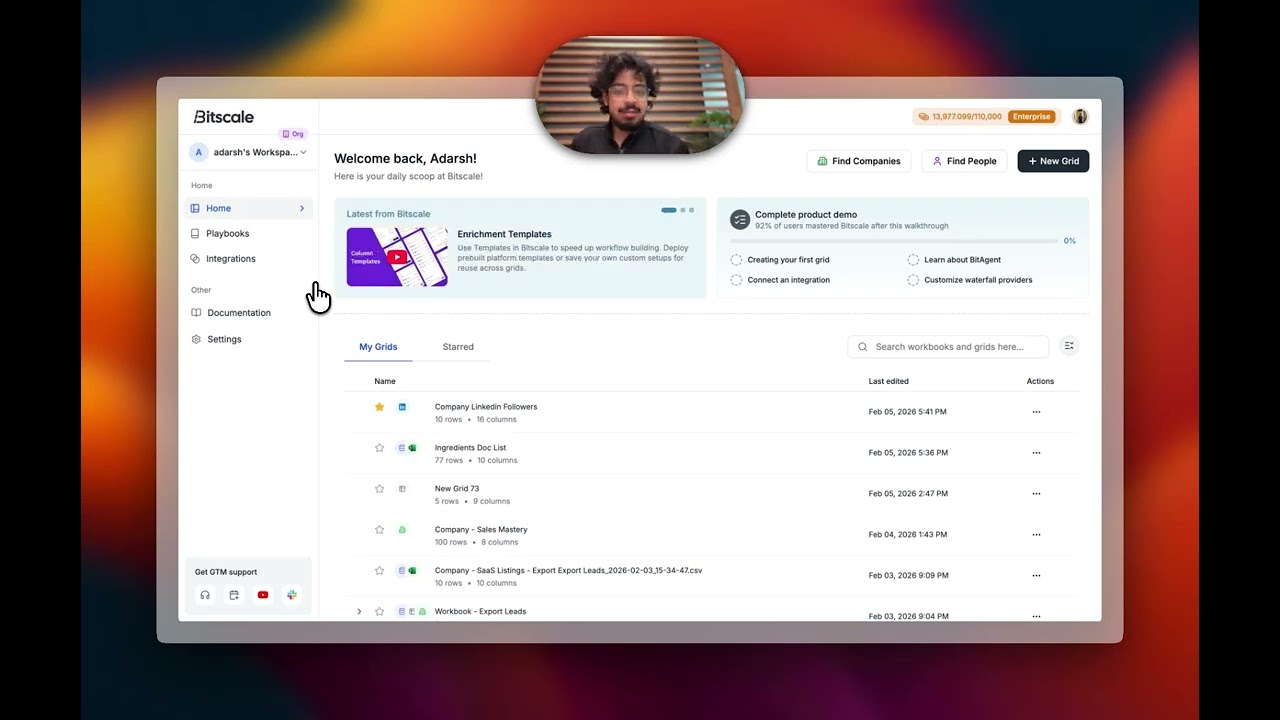
Task: Switch to the Starred tab
Action: [x=458, y=347]
